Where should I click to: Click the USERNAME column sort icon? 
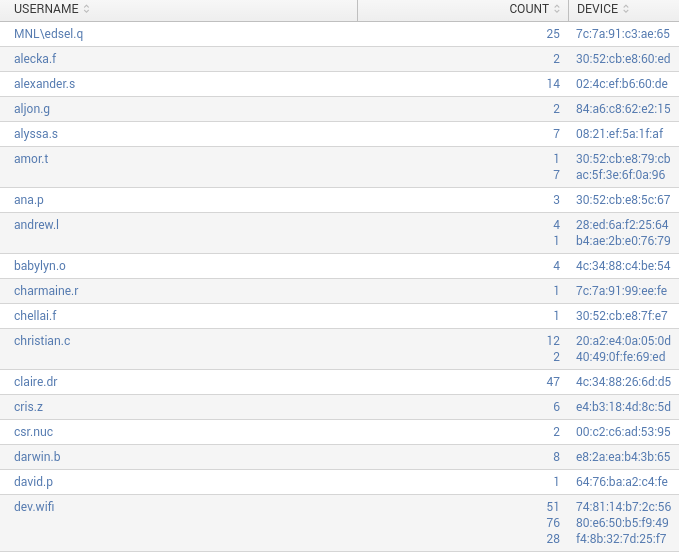pos(86,9)
